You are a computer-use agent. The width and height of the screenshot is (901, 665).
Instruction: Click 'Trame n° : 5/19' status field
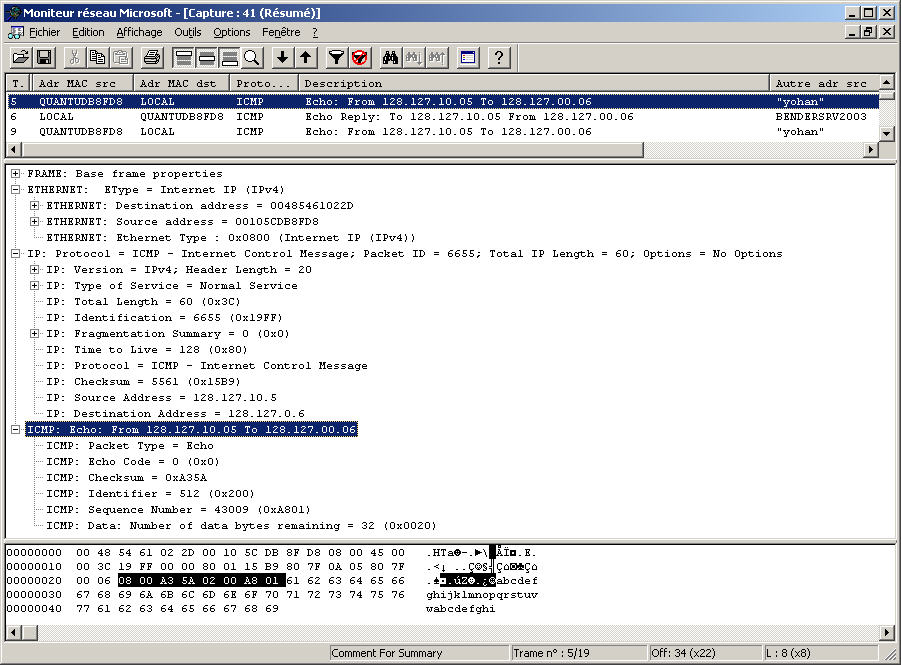point(578,653)
